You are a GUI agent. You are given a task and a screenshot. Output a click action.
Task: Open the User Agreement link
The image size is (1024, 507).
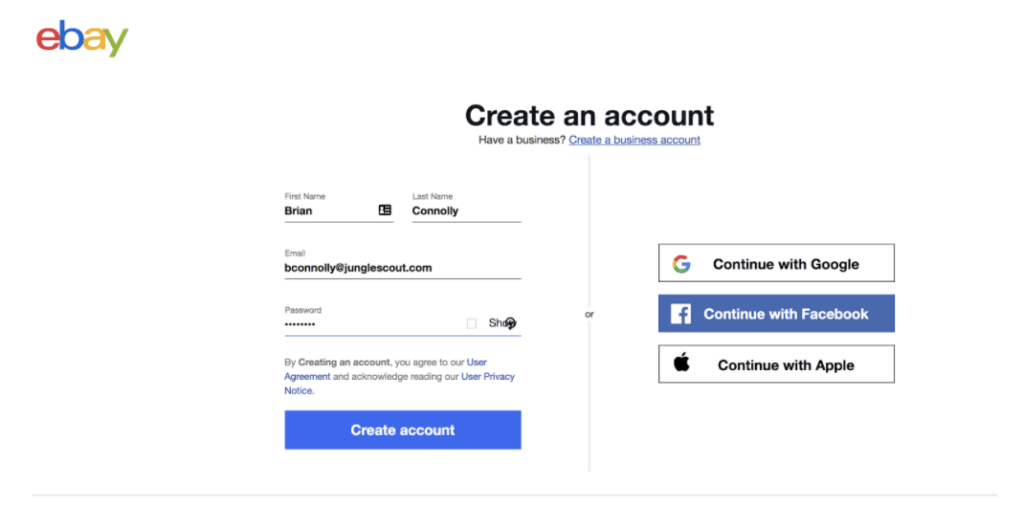coord(307,376)
